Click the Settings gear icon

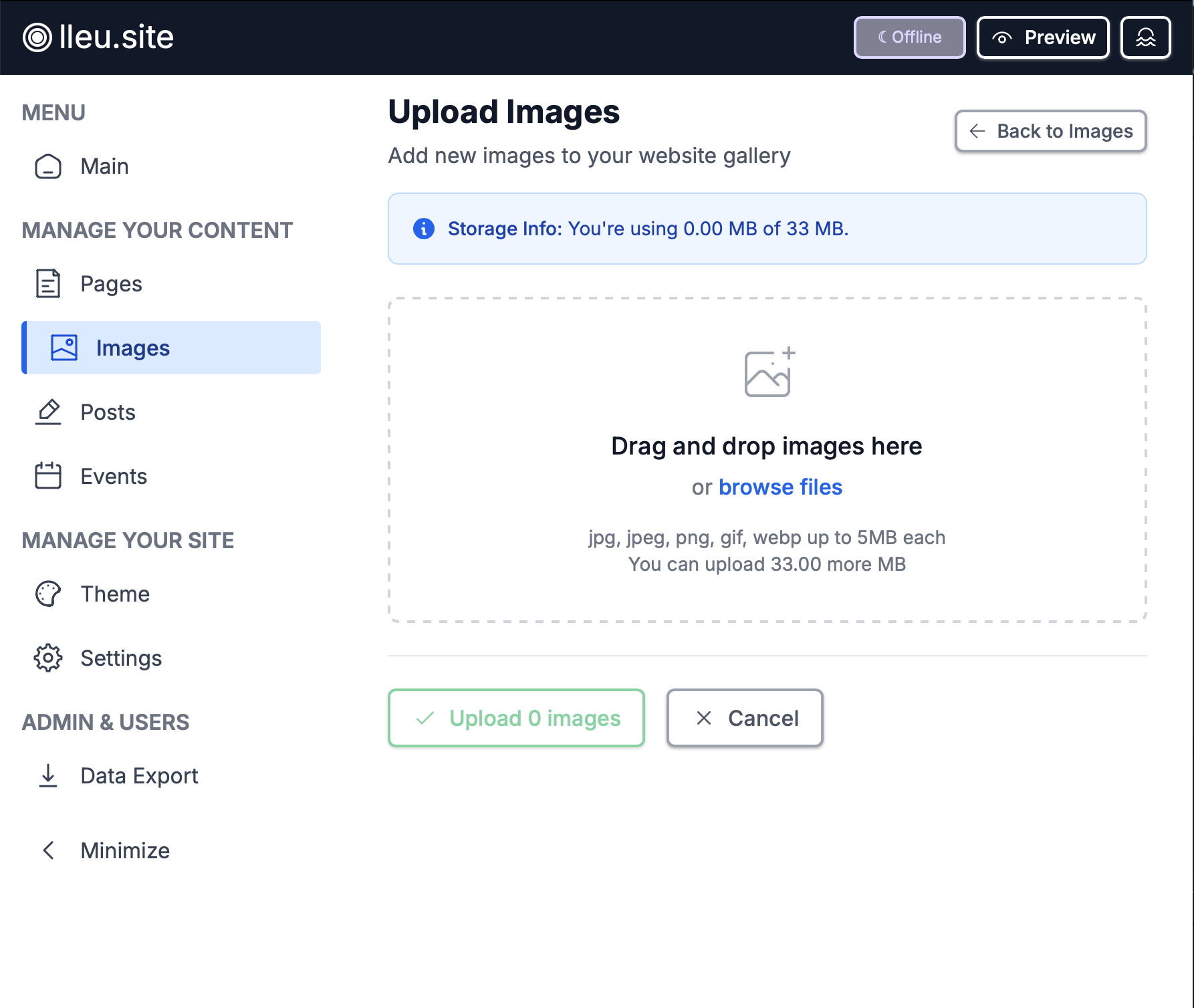[48, 658]
